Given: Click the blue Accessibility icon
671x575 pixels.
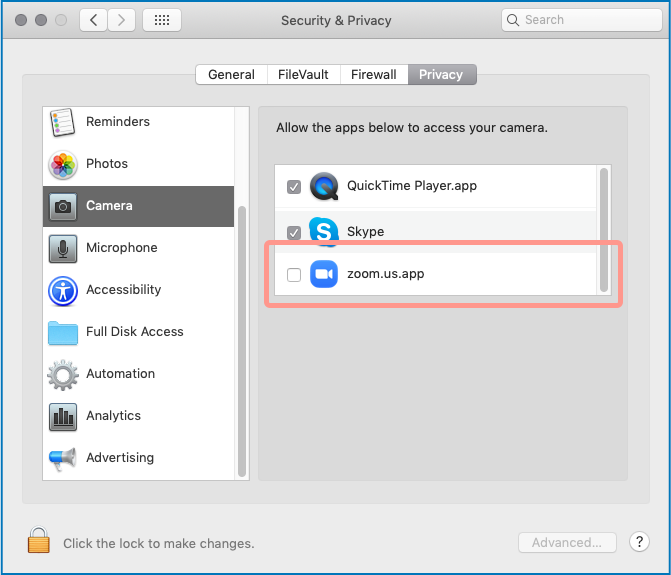Looking at the screenshot, I should tap(63, 291).
